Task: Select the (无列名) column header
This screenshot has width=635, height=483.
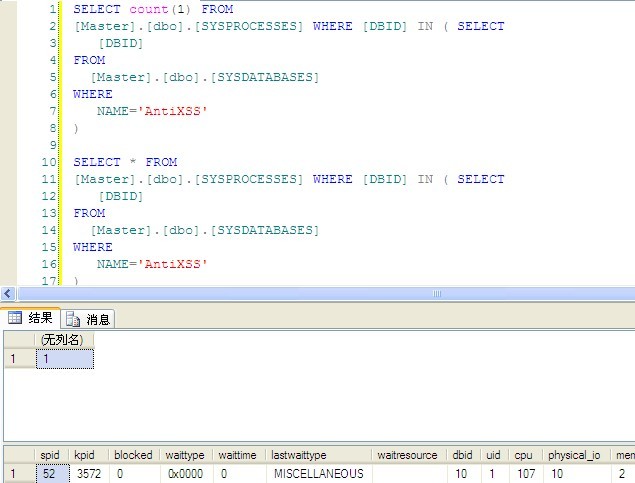Action: pyautogui.click(x=64, y=340)
